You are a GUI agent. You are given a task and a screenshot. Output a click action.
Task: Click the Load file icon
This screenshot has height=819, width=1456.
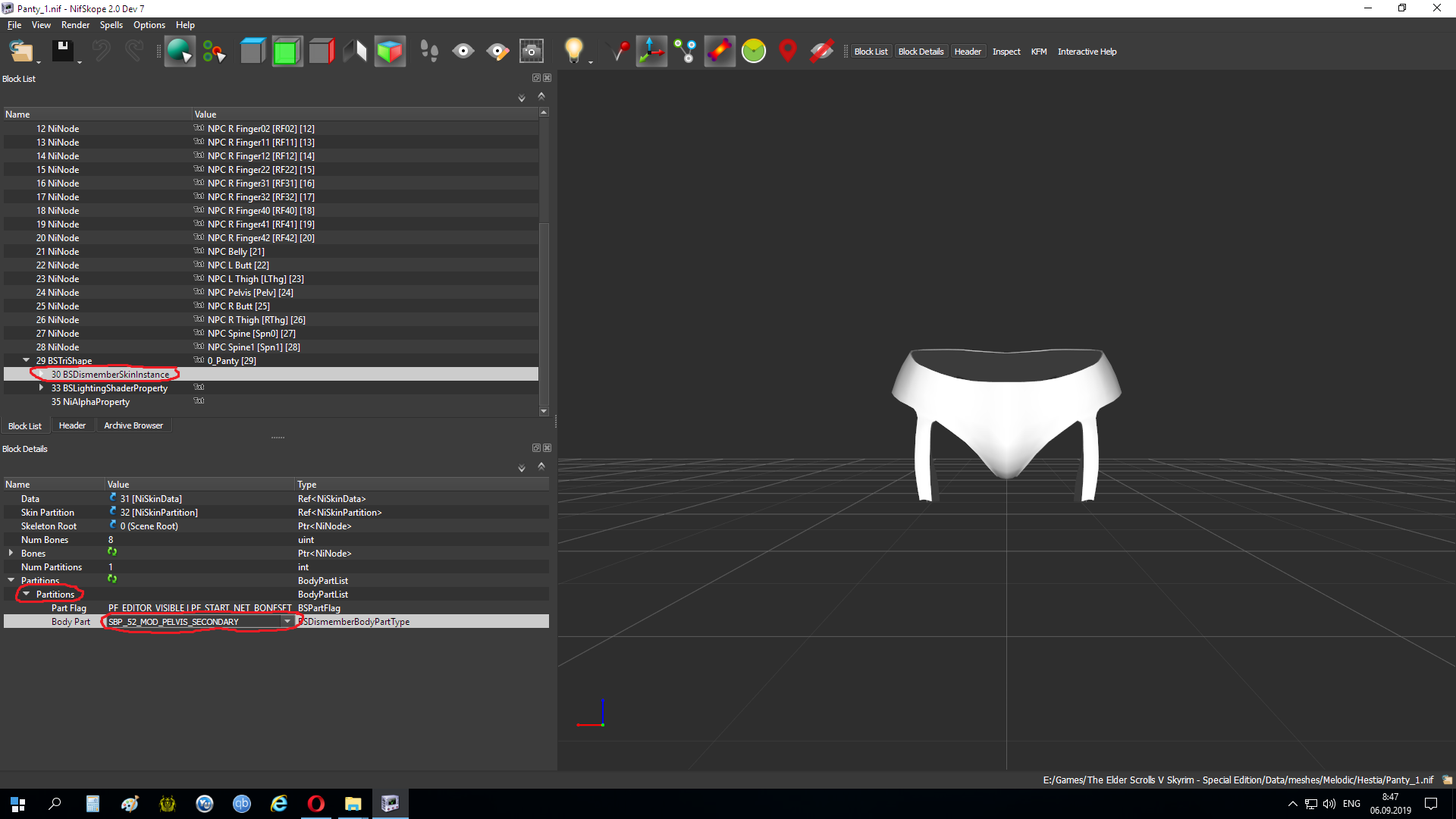20,52
